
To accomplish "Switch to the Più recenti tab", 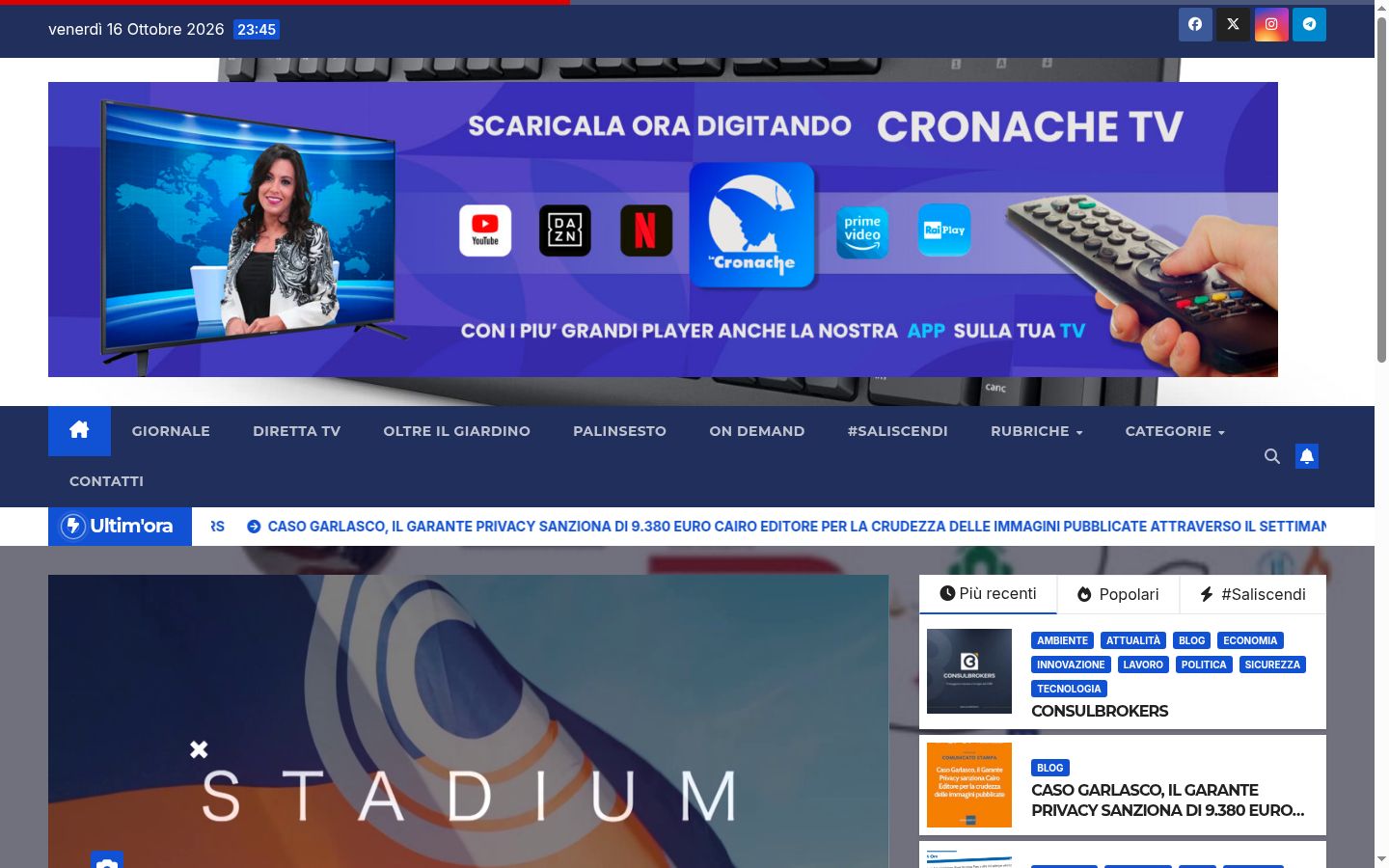I will click(x=988, y=594).
